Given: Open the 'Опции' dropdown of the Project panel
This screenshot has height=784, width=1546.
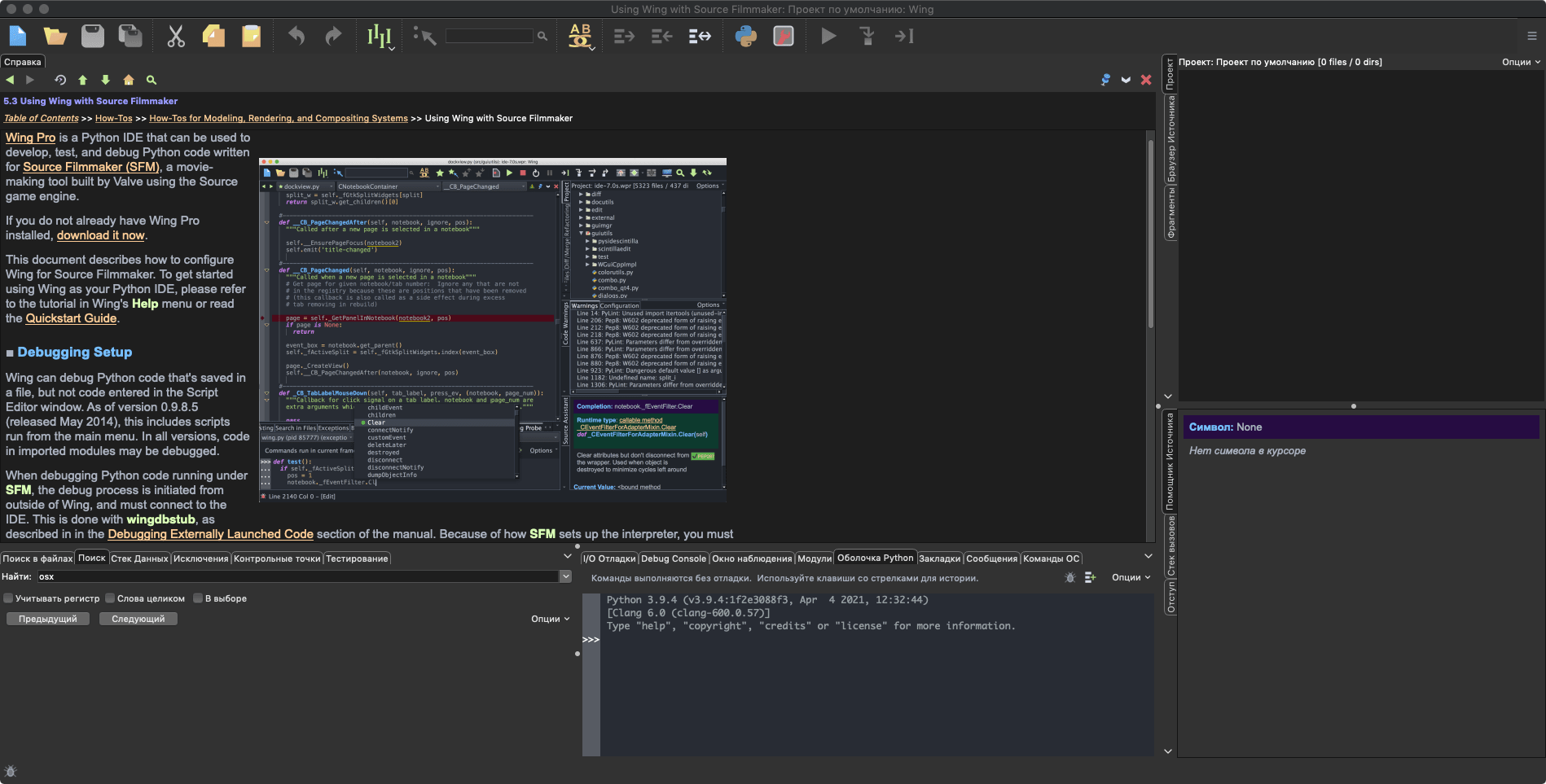Looking at the screenshot, I should coord(1518,61).
